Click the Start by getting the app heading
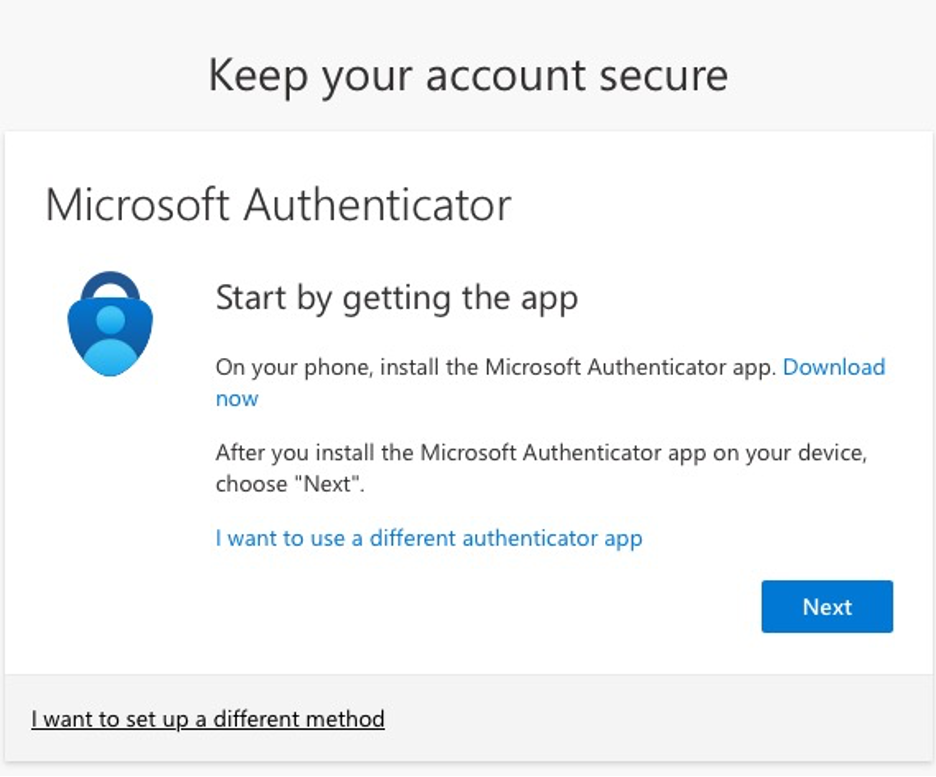The height and width of the screenshot is (777, 936). [397, 298]
